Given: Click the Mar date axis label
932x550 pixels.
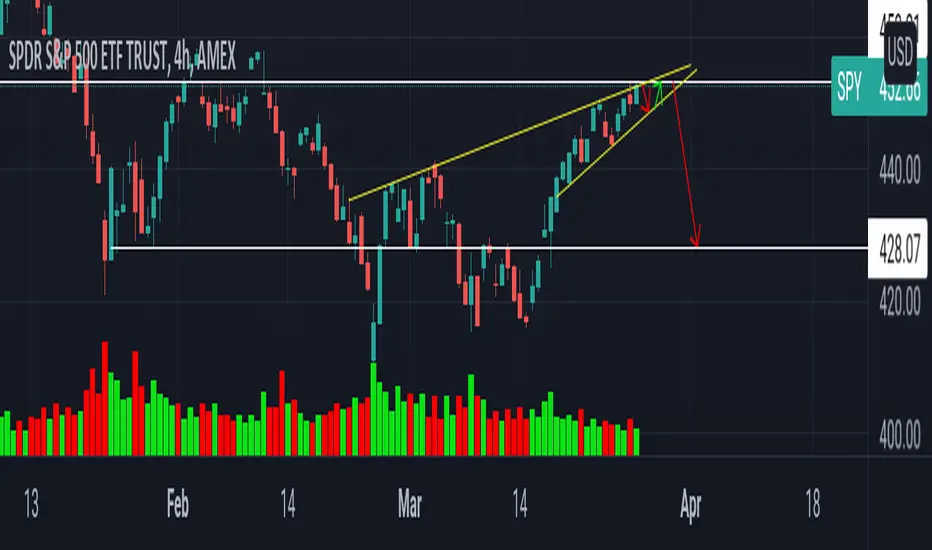Looking at the screenshot, I should click(410, 504).
